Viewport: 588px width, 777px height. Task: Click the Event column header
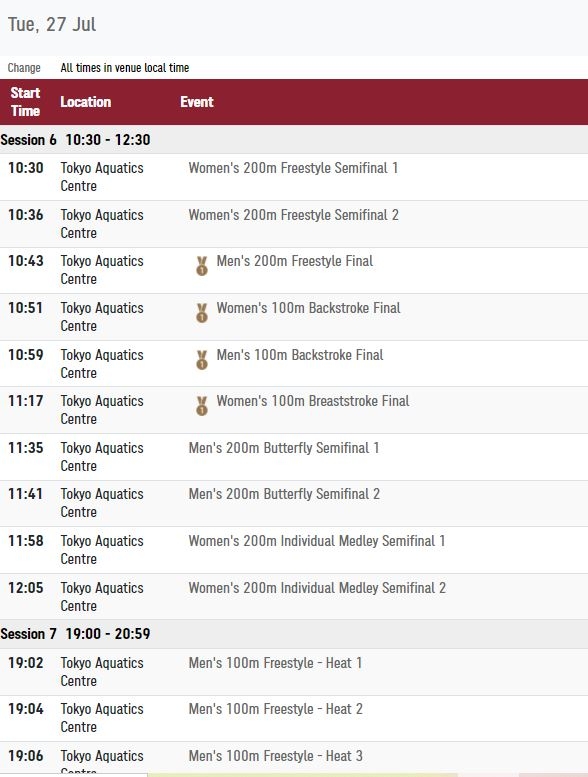point(197,102)
